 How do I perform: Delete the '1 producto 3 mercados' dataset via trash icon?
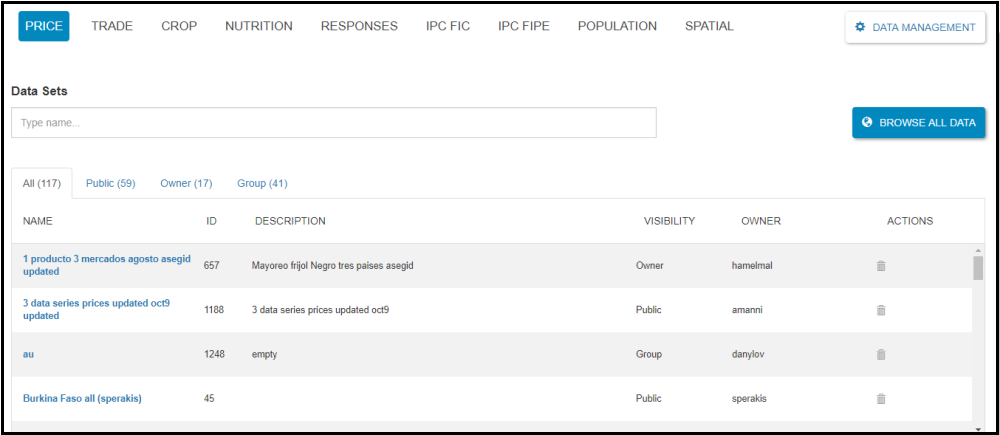[x=881, y=266]
